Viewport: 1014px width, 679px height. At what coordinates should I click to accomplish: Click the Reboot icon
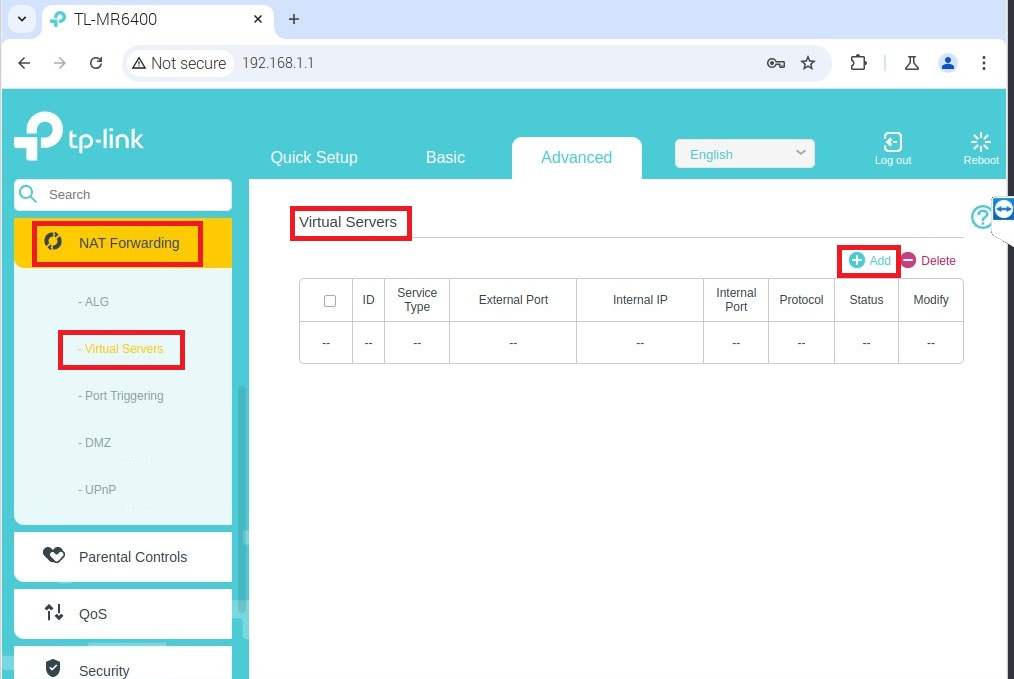980,143
